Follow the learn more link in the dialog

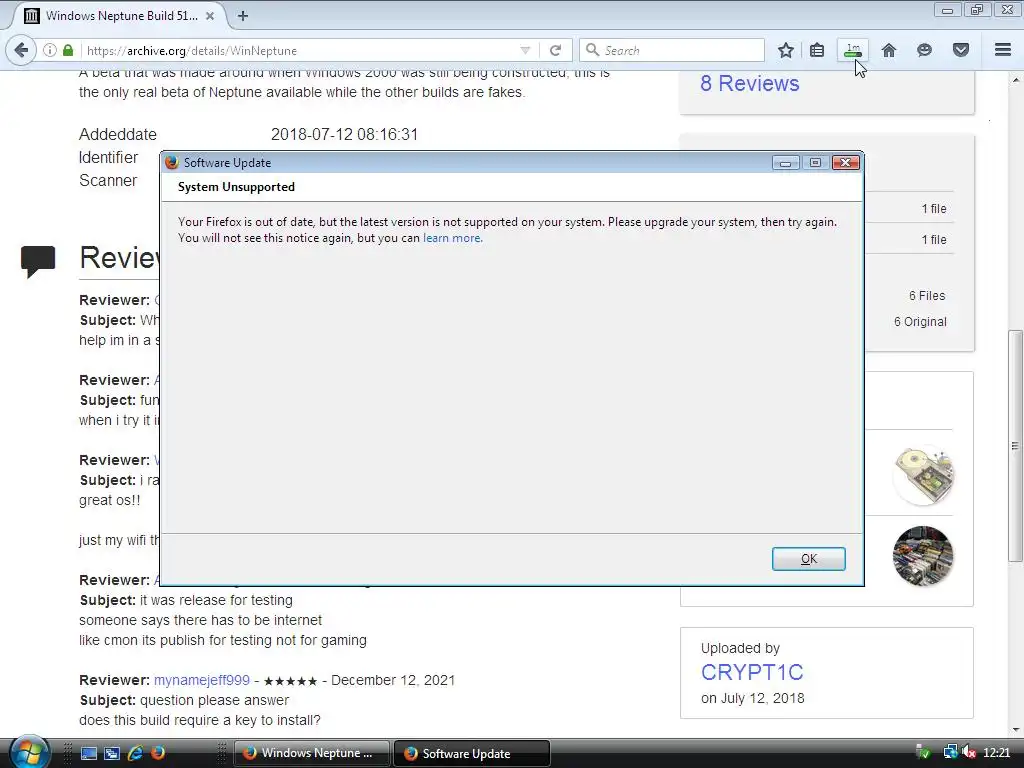coord(453,238)
